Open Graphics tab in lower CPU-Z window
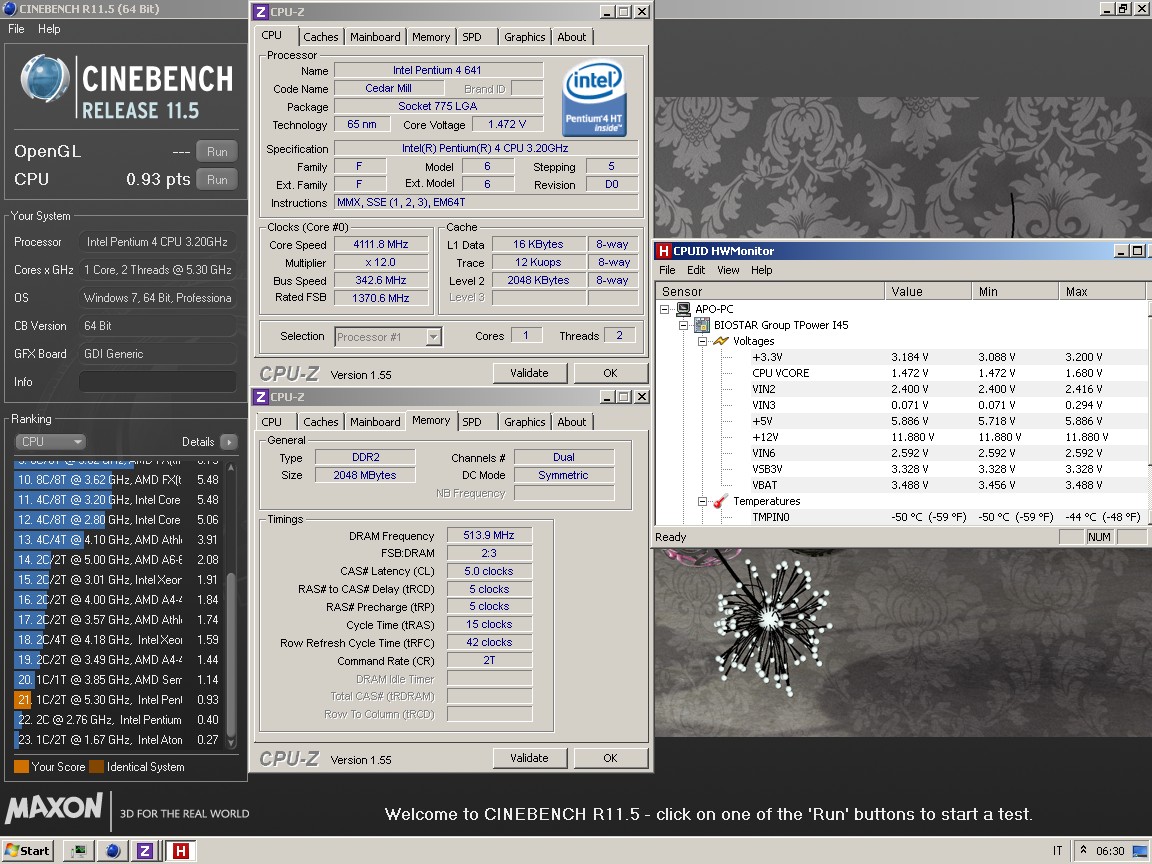Viewport: 1152px width, 864px height. point(525,422)
